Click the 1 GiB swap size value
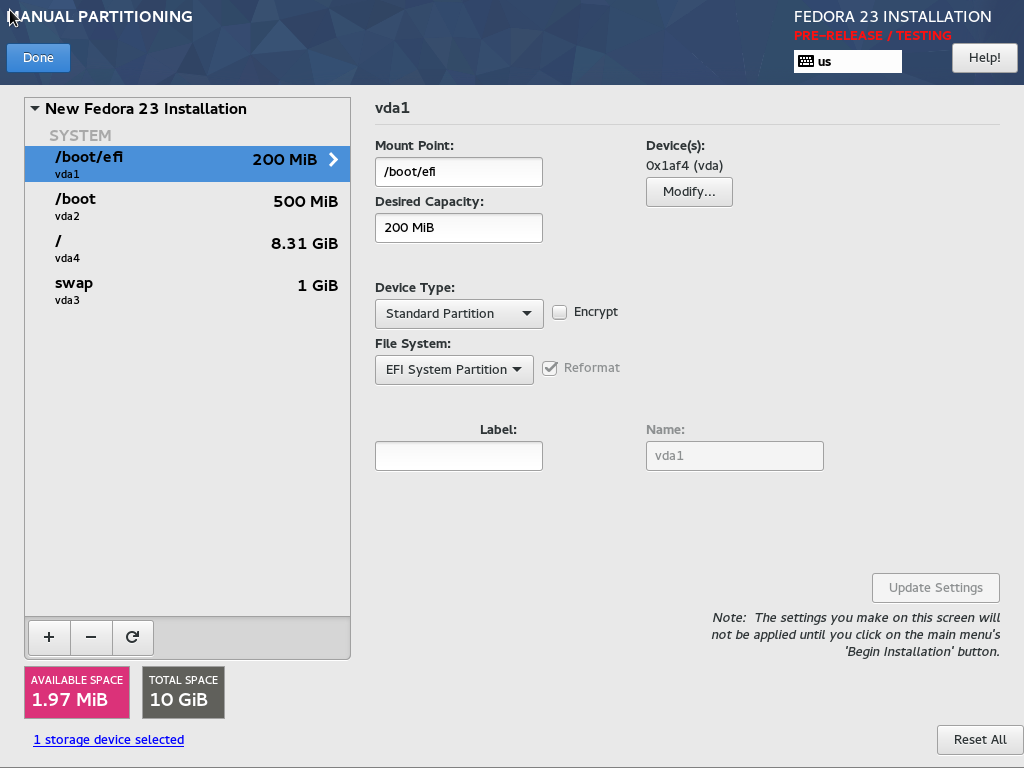The image size is (1024, 768). tap(317, 285)
